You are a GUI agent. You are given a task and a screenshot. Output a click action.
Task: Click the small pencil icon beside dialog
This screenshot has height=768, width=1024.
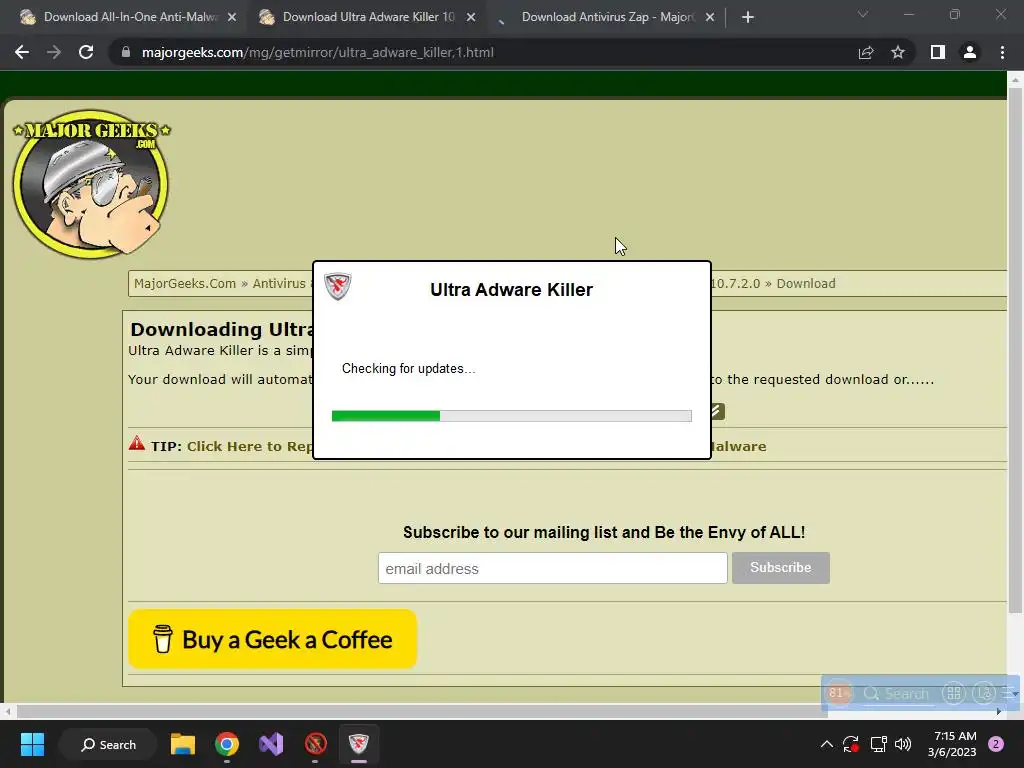(x=717, y=411)
